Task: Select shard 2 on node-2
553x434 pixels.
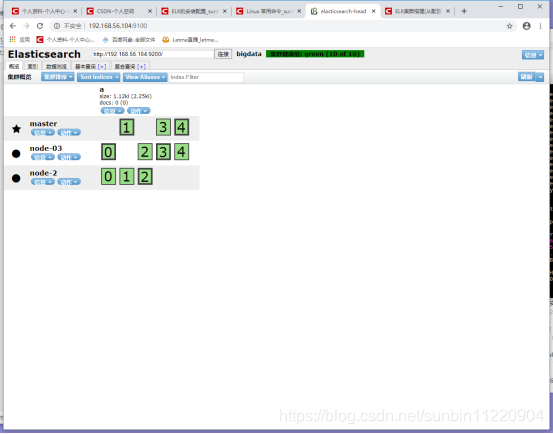Action: [145, 176]
